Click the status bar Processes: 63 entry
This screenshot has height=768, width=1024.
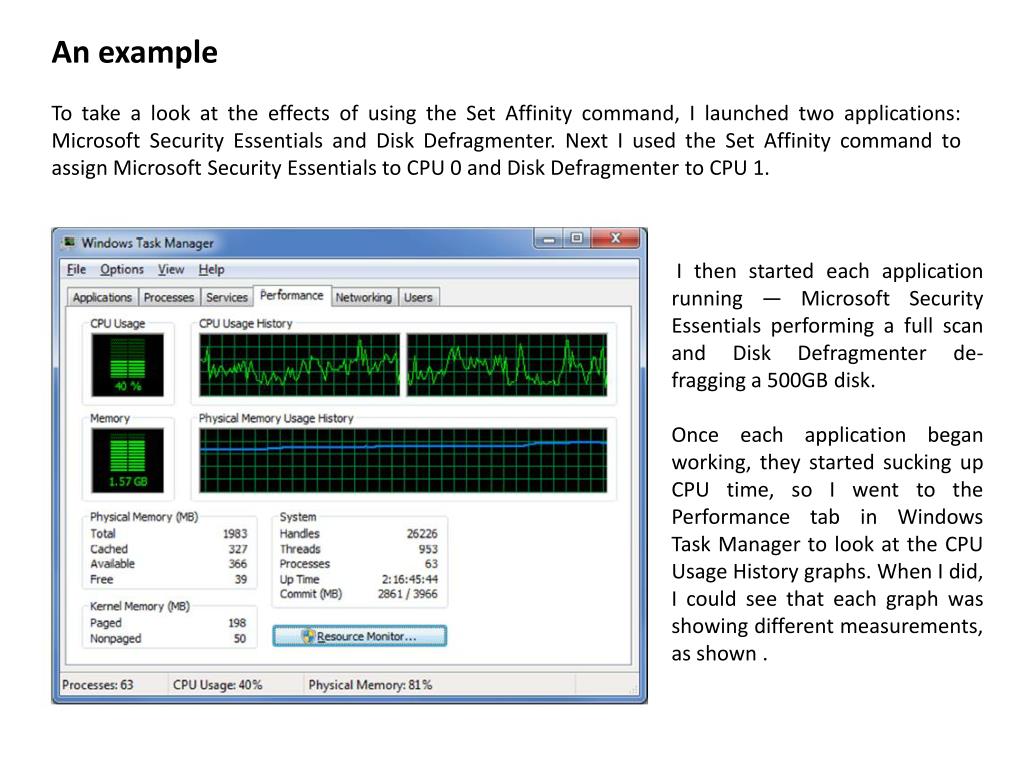(97, 684)
